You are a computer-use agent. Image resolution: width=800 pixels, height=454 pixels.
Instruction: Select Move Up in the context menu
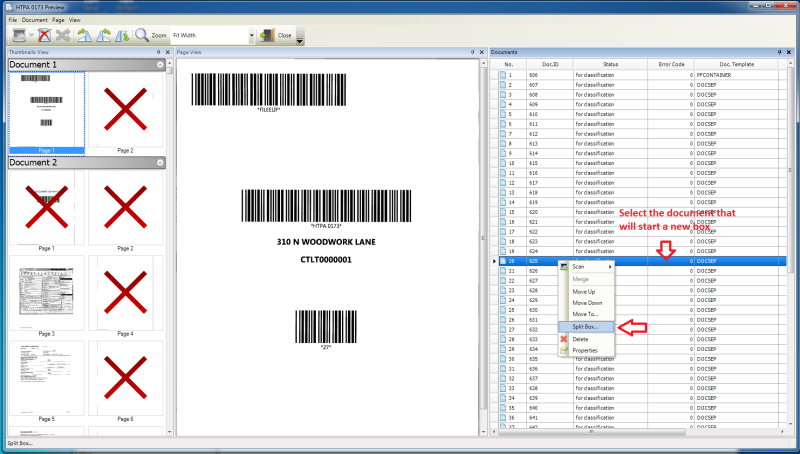point(586,291)
